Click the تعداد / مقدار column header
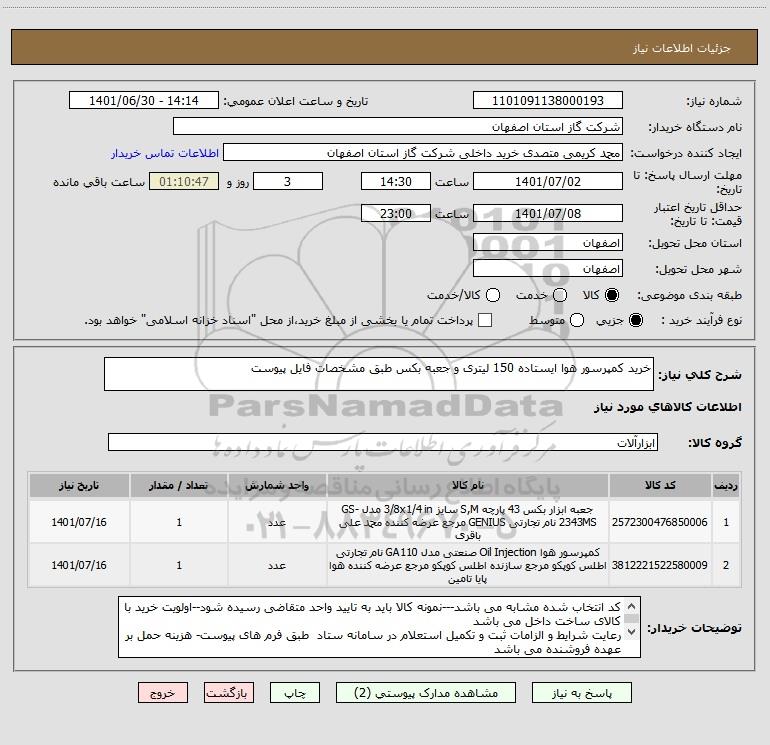 pos(179,485)
